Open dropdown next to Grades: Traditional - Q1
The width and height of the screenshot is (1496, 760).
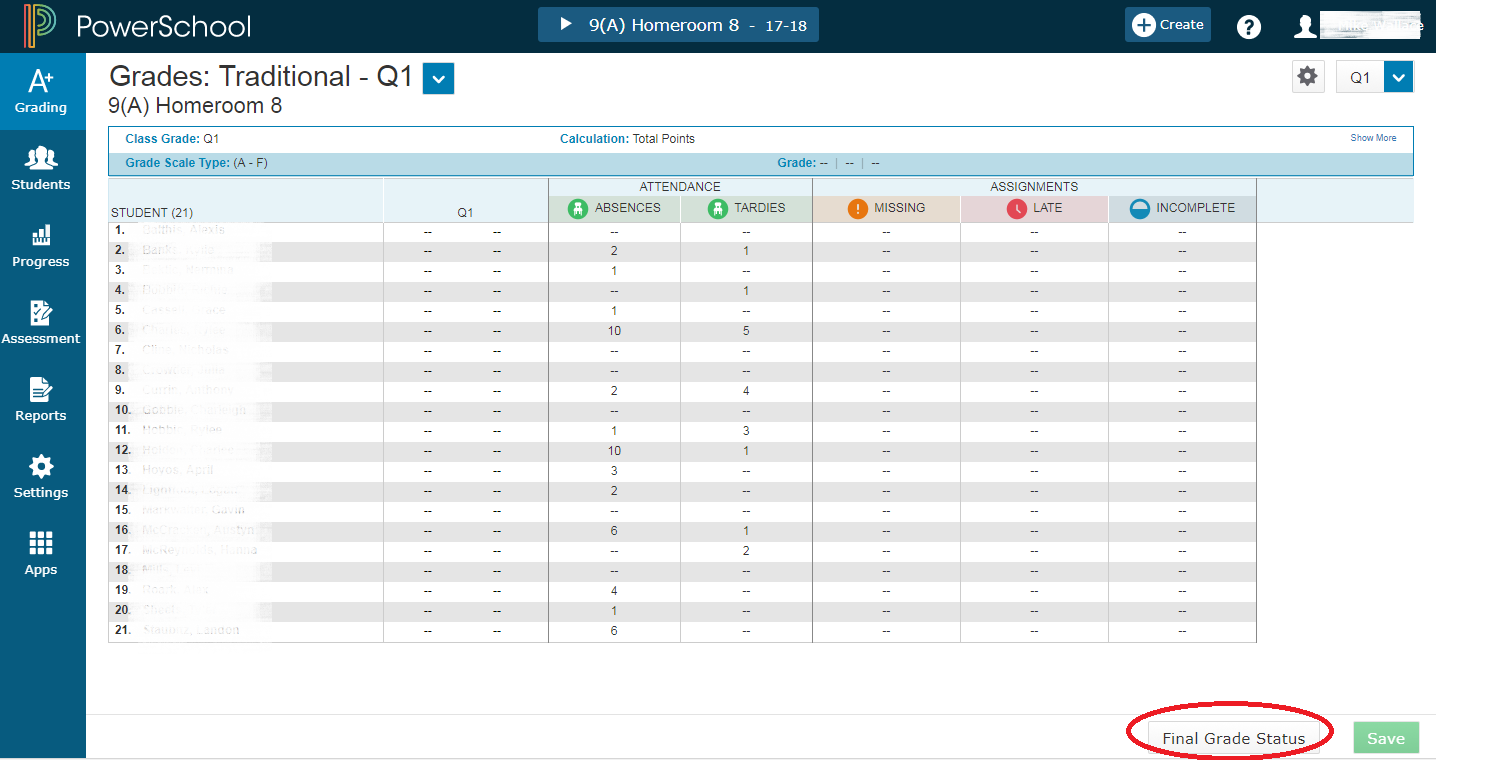coord(439,78)
